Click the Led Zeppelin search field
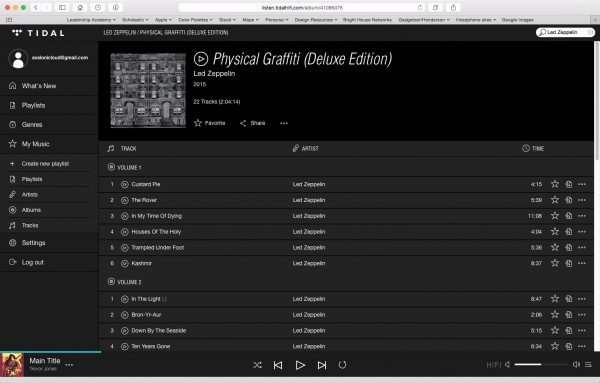The width and height of the screenshot is (600, 383). click(x=565, y=33)
